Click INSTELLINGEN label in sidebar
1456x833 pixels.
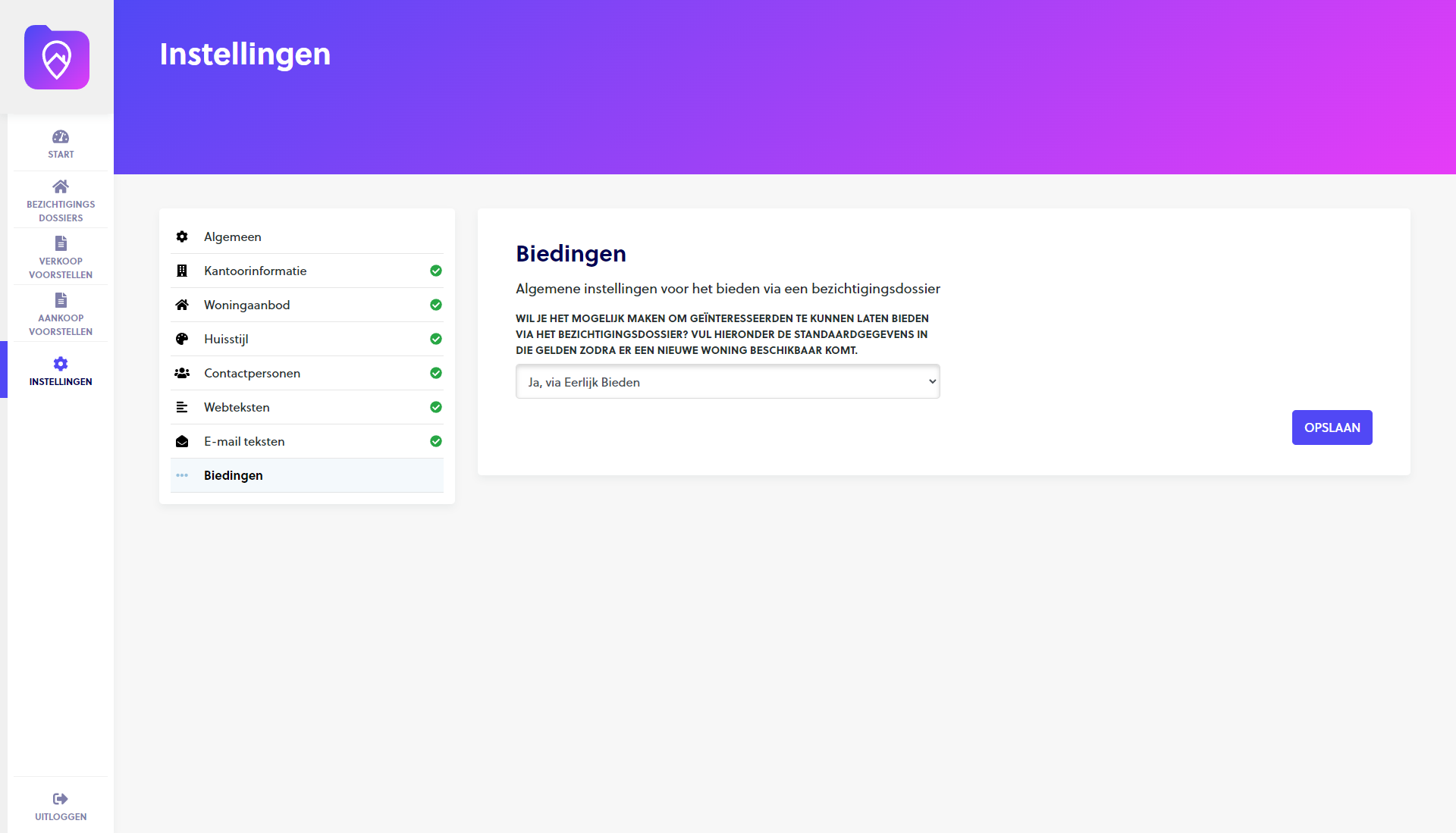(61, 382)
